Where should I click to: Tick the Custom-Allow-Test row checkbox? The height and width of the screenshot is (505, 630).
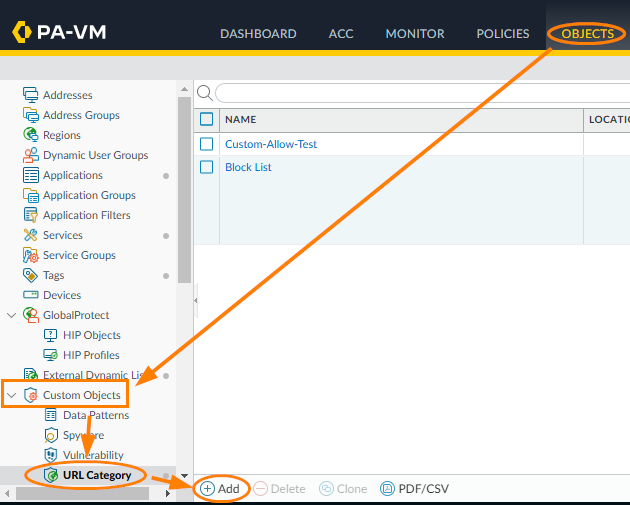(207, 144)
